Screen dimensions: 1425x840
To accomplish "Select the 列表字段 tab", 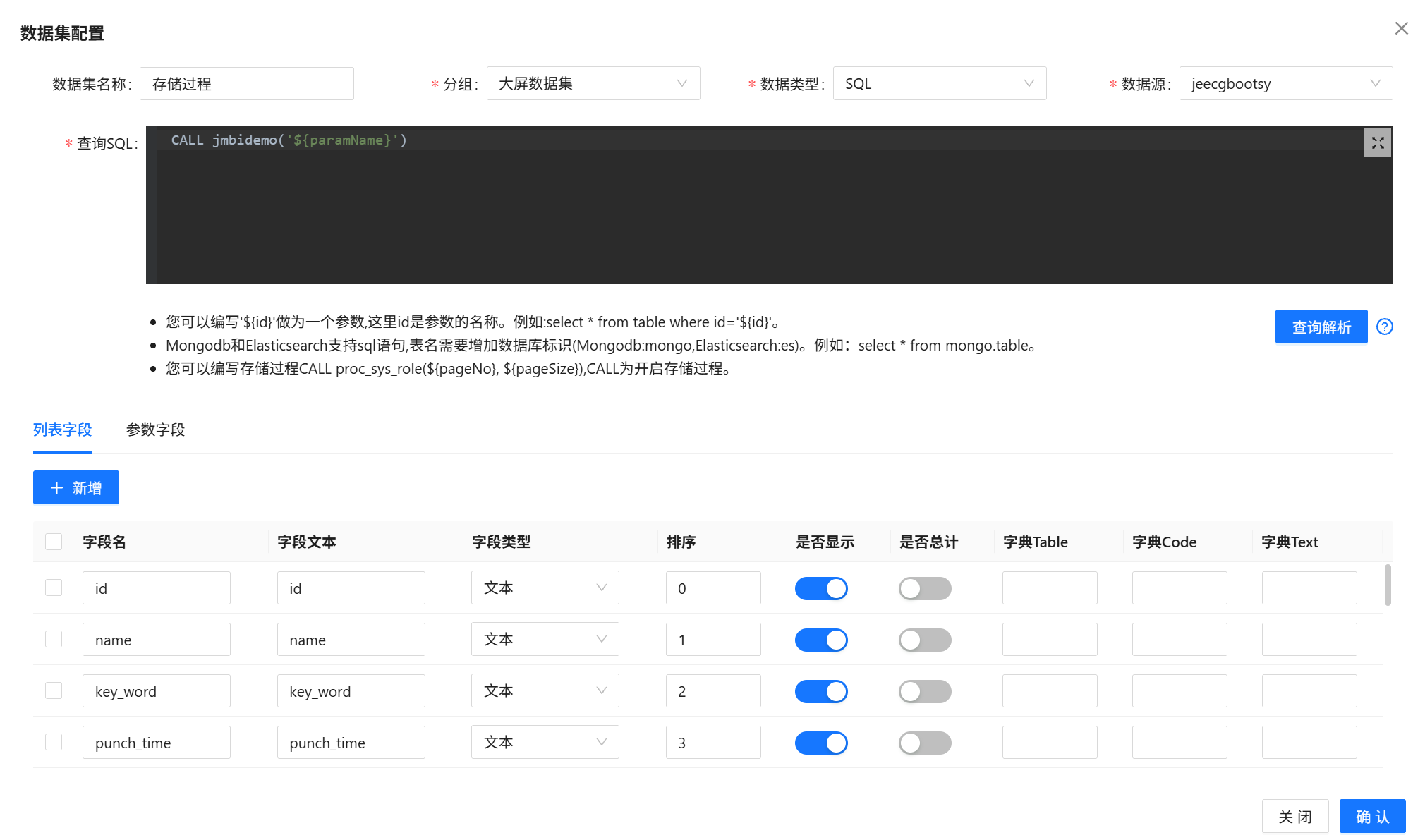I will pos(62,430).
